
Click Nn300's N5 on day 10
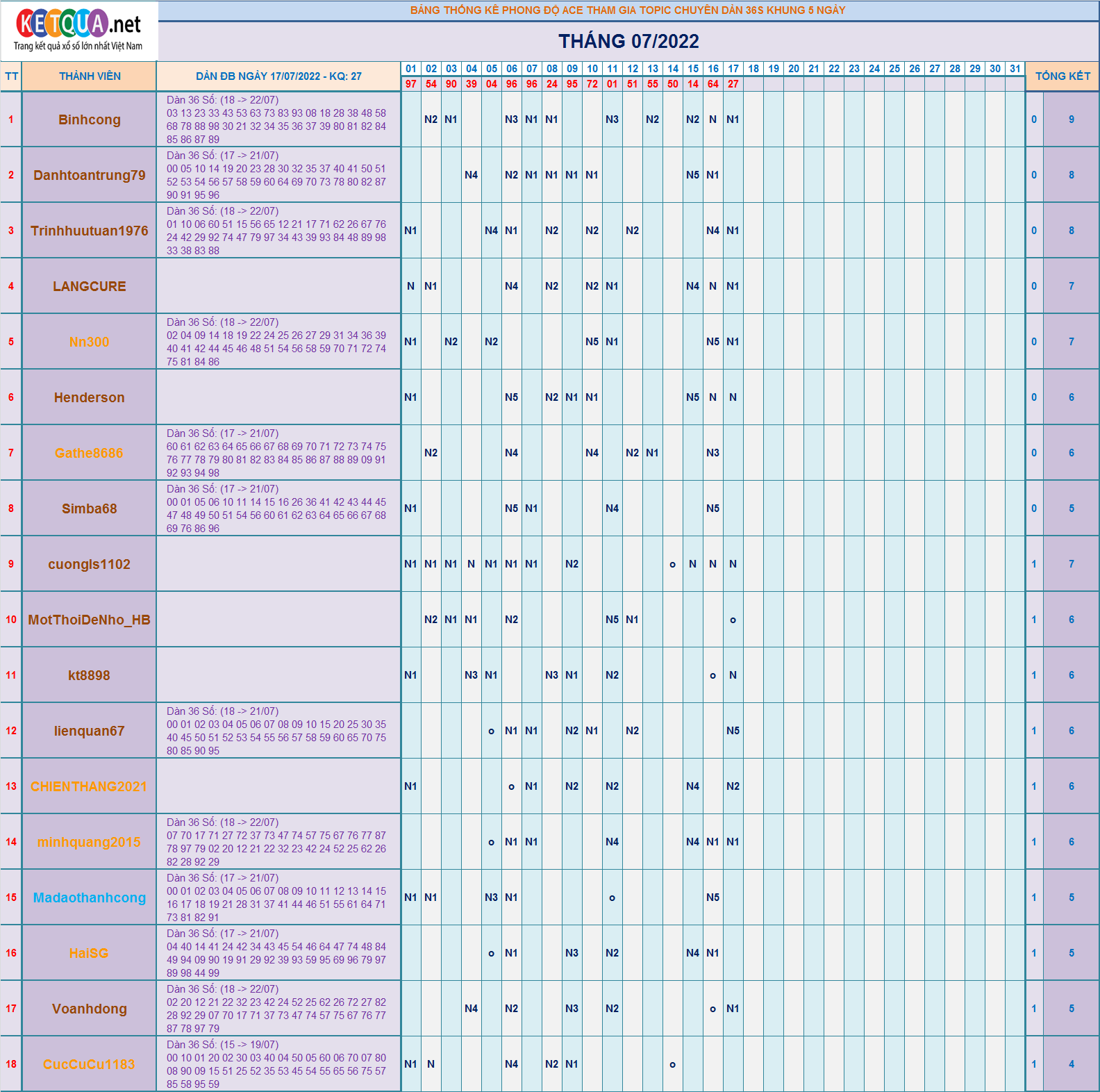point(592,342)
